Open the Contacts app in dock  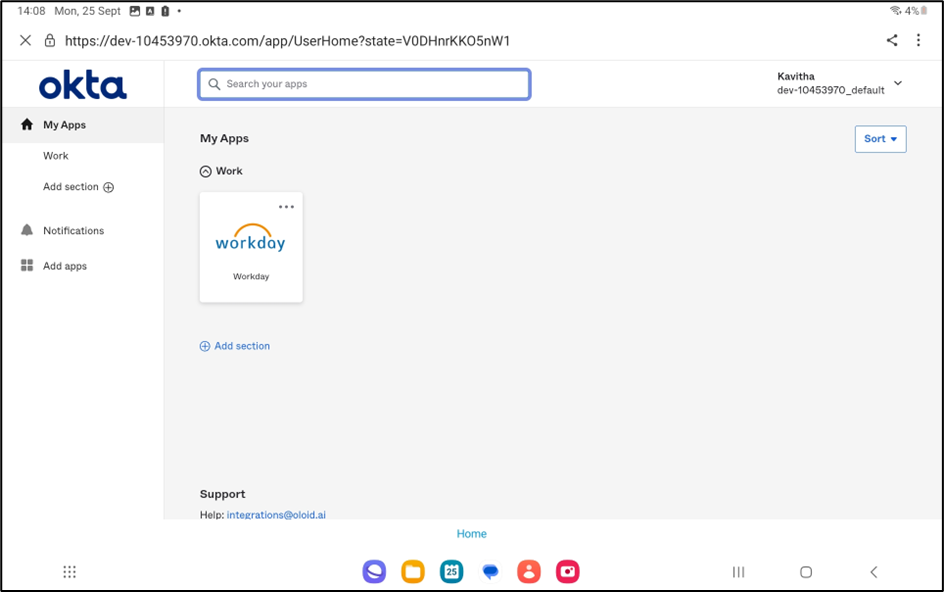pyautogui.click(x=529, y=572)
